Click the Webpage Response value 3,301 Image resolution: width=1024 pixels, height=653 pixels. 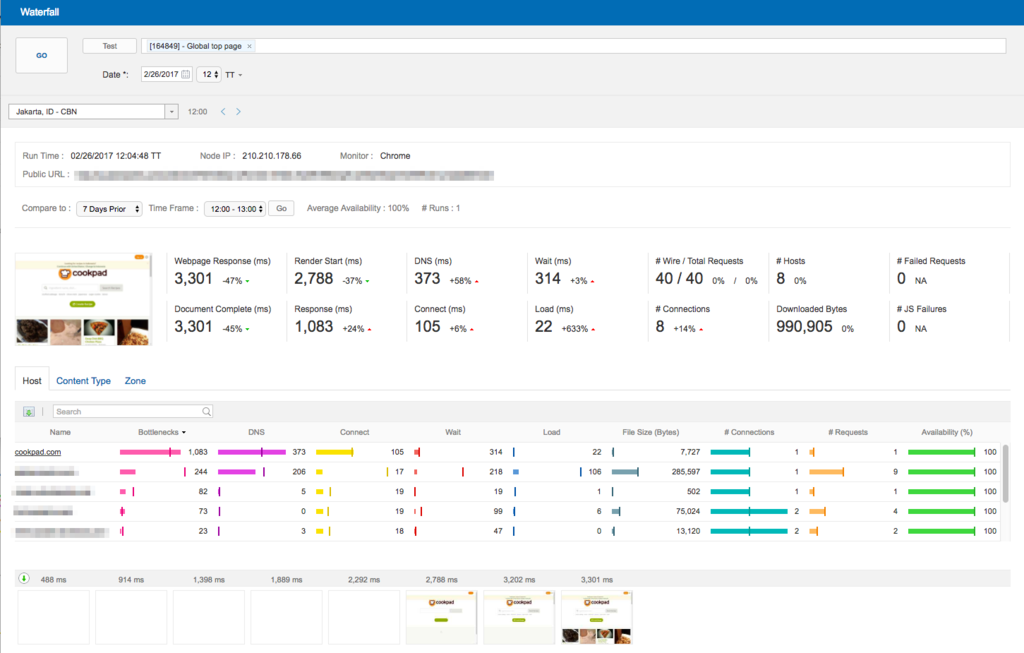pos(193,279)
